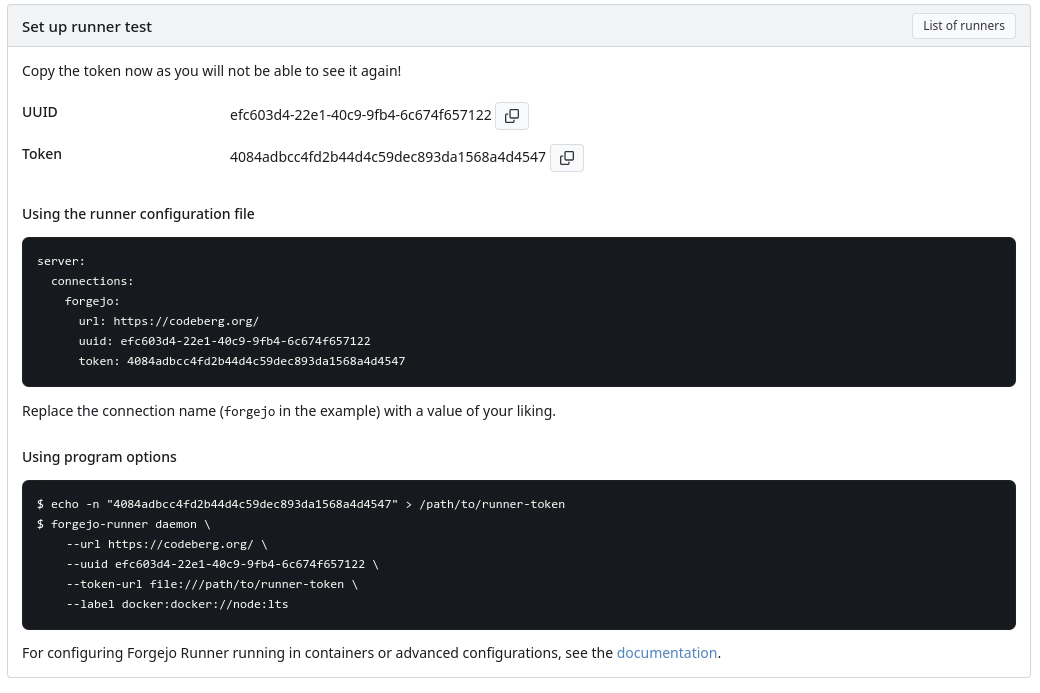
Task: Copy the Token with its copy icon
Action: coord(566,158)
